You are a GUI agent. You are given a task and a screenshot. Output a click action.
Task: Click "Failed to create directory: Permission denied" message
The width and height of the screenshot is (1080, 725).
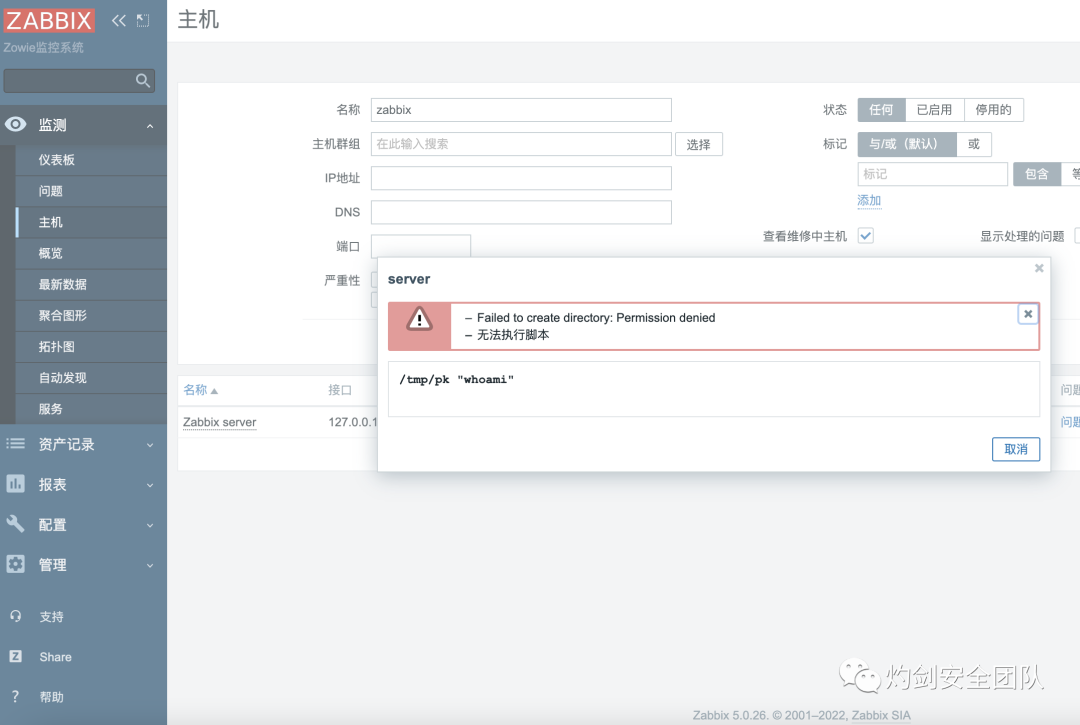click(596, 317)
